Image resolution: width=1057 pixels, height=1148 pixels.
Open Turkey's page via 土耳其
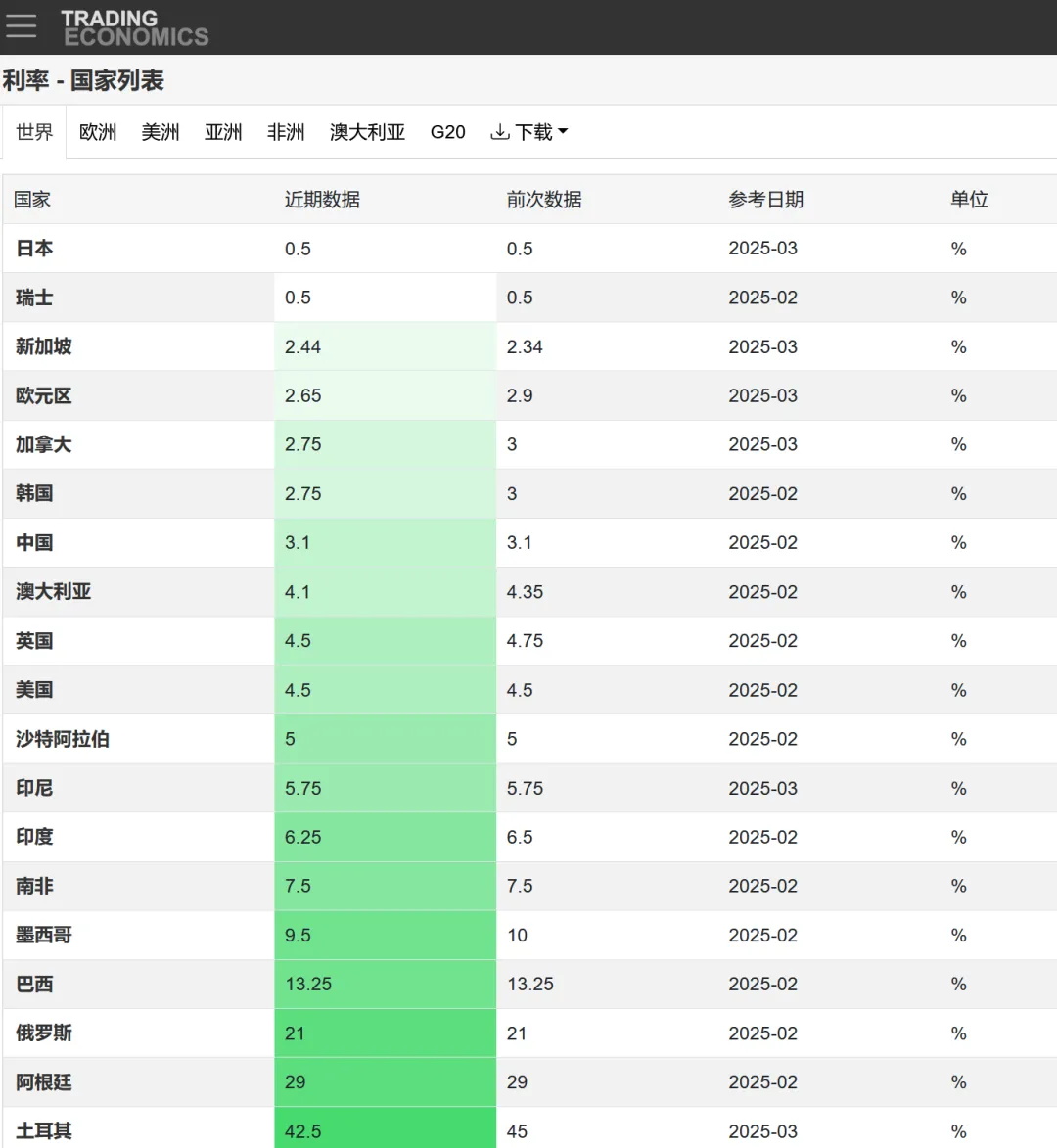44,1130
